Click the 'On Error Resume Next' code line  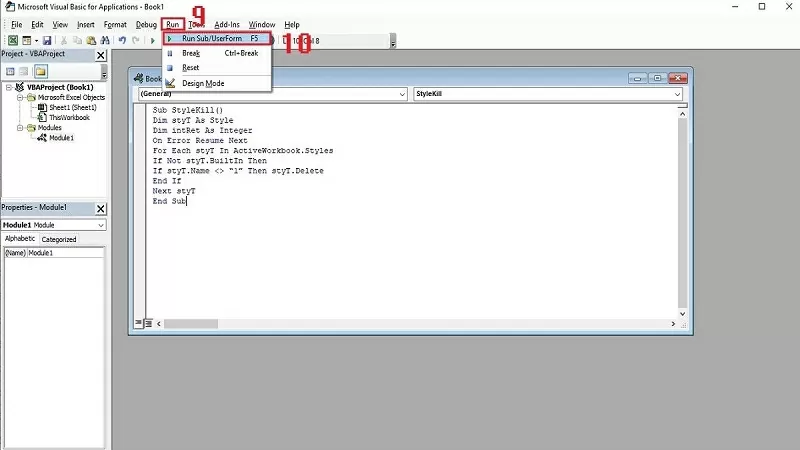pos(200,140)
